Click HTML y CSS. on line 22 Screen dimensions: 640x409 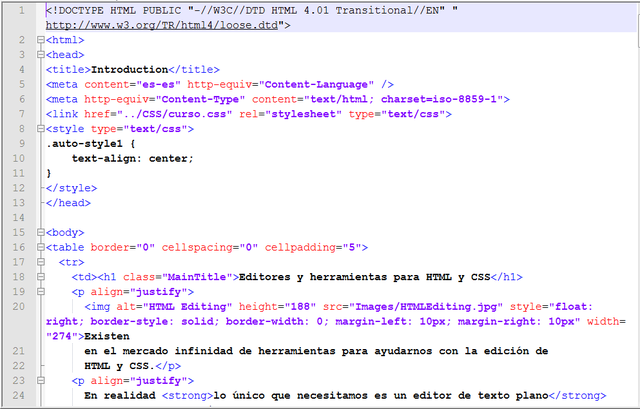(x=120, y=366)
